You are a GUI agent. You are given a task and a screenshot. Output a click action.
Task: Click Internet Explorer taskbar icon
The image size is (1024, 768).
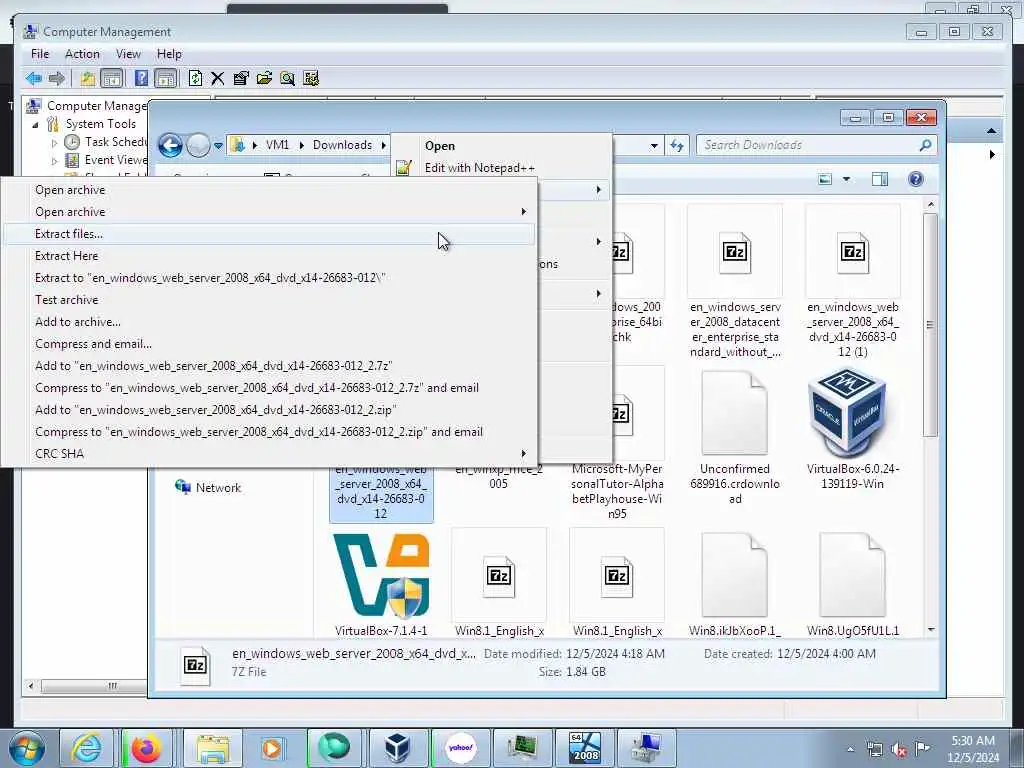86,748
